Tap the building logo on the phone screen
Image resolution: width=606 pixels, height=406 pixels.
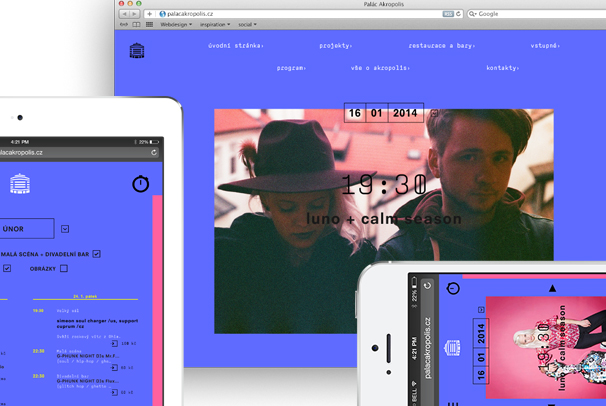click(x=452, y=346)
